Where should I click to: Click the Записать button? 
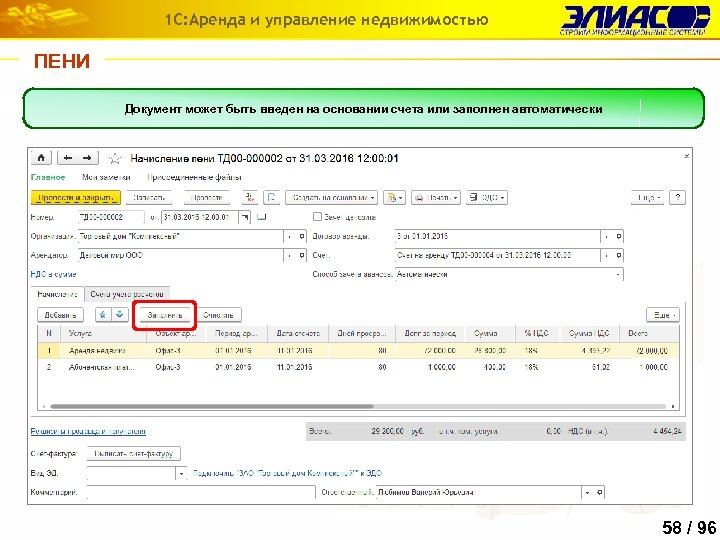[x=148, y=197]
